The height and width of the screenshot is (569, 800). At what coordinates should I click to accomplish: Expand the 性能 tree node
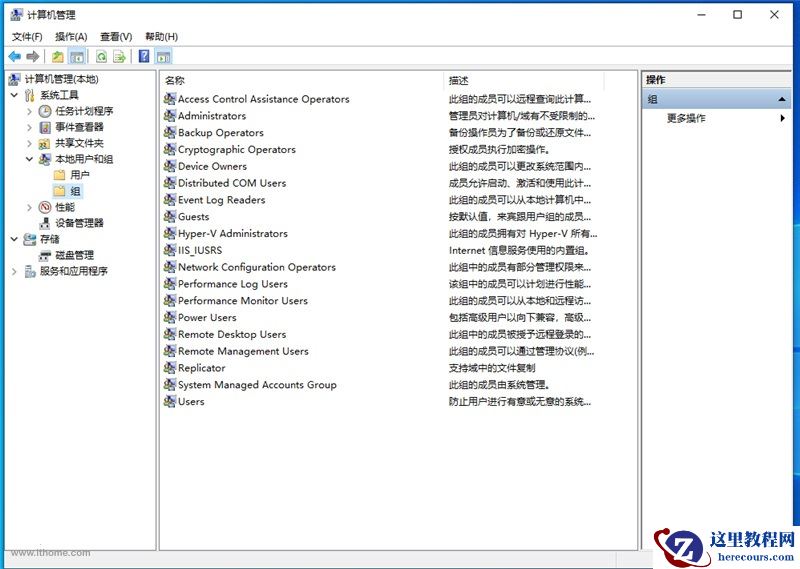[29, 207]
